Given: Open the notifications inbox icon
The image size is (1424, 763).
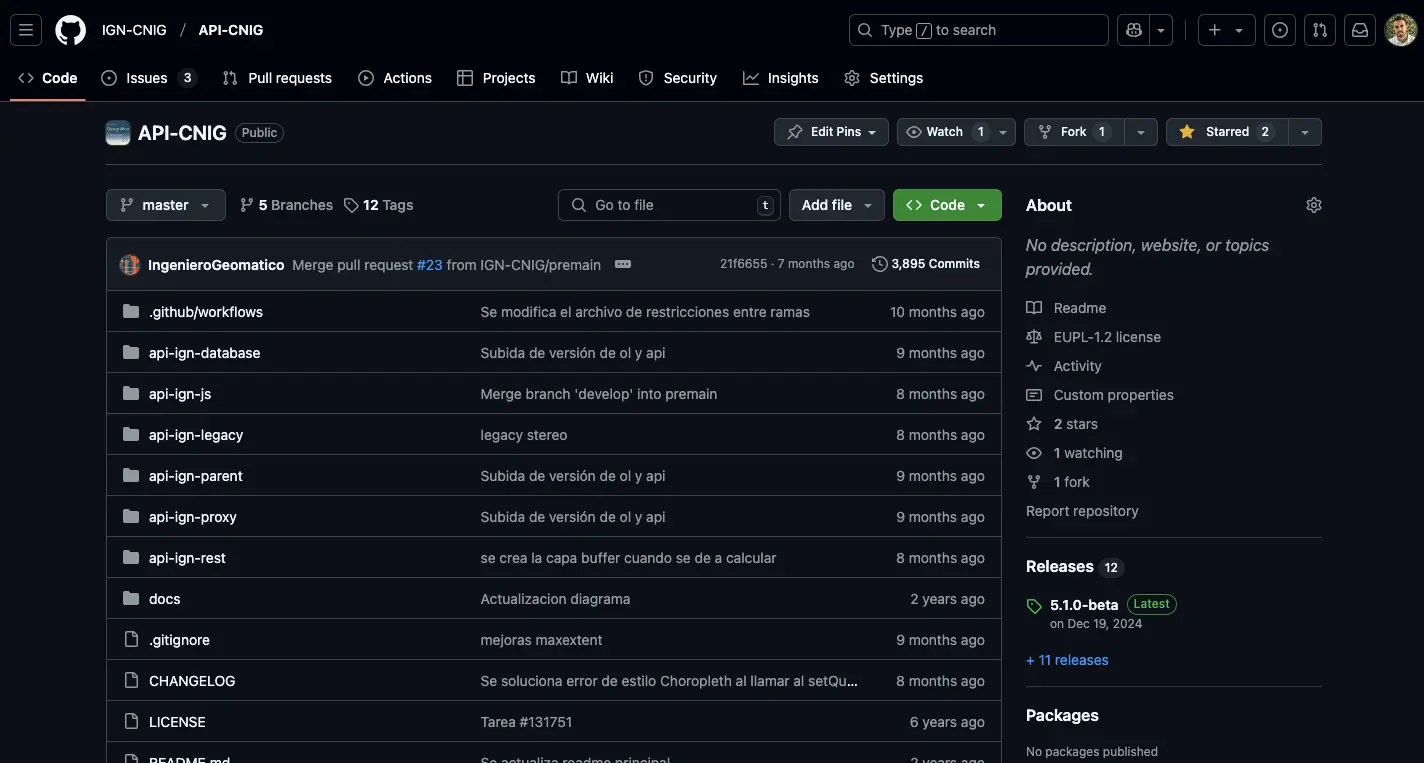Looking at the screenshot, I should [1360, 30].
